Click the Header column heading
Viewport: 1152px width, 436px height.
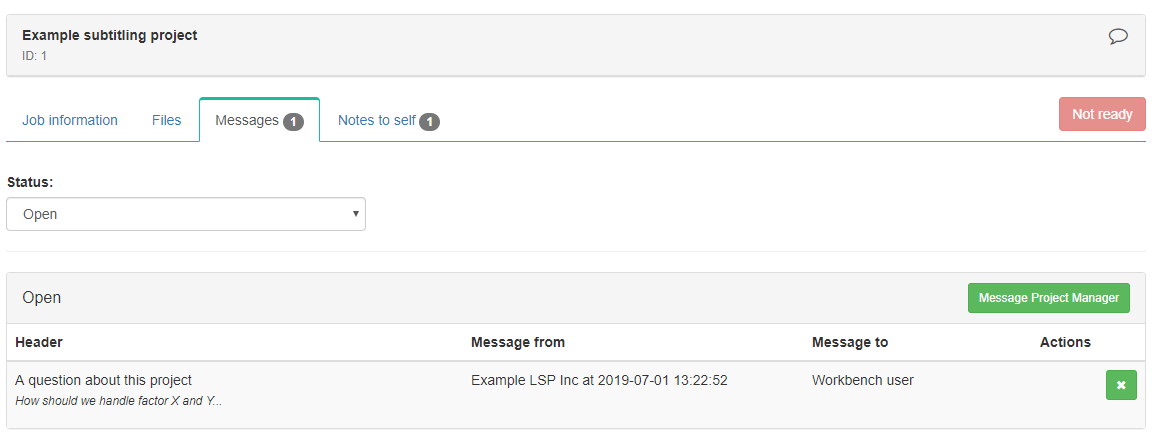coord(39,342)
